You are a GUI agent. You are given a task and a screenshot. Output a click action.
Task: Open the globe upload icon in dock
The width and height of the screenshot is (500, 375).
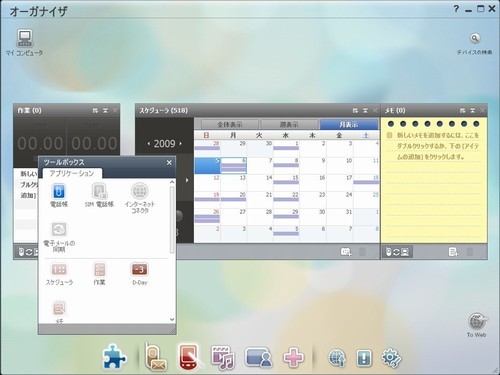[x=337, y=358]
